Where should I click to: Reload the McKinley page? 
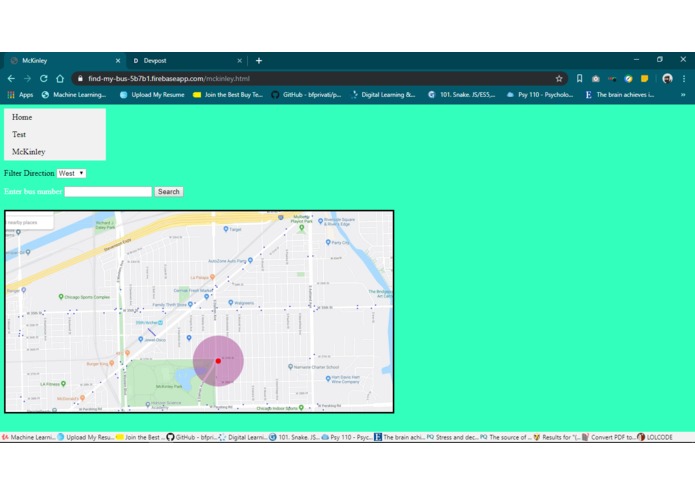click(43, 78)
